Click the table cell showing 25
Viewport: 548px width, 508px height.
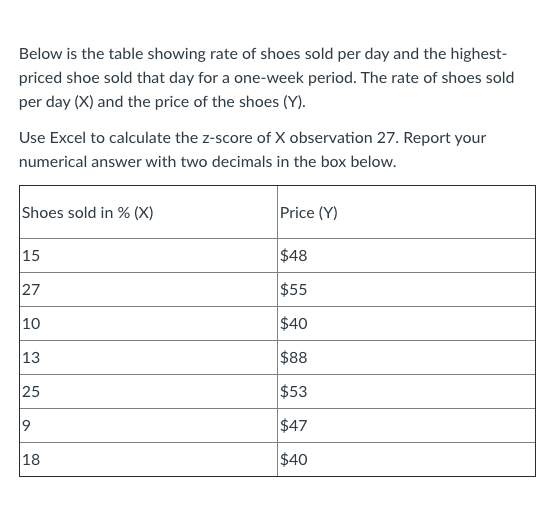(x=149, y=391)
